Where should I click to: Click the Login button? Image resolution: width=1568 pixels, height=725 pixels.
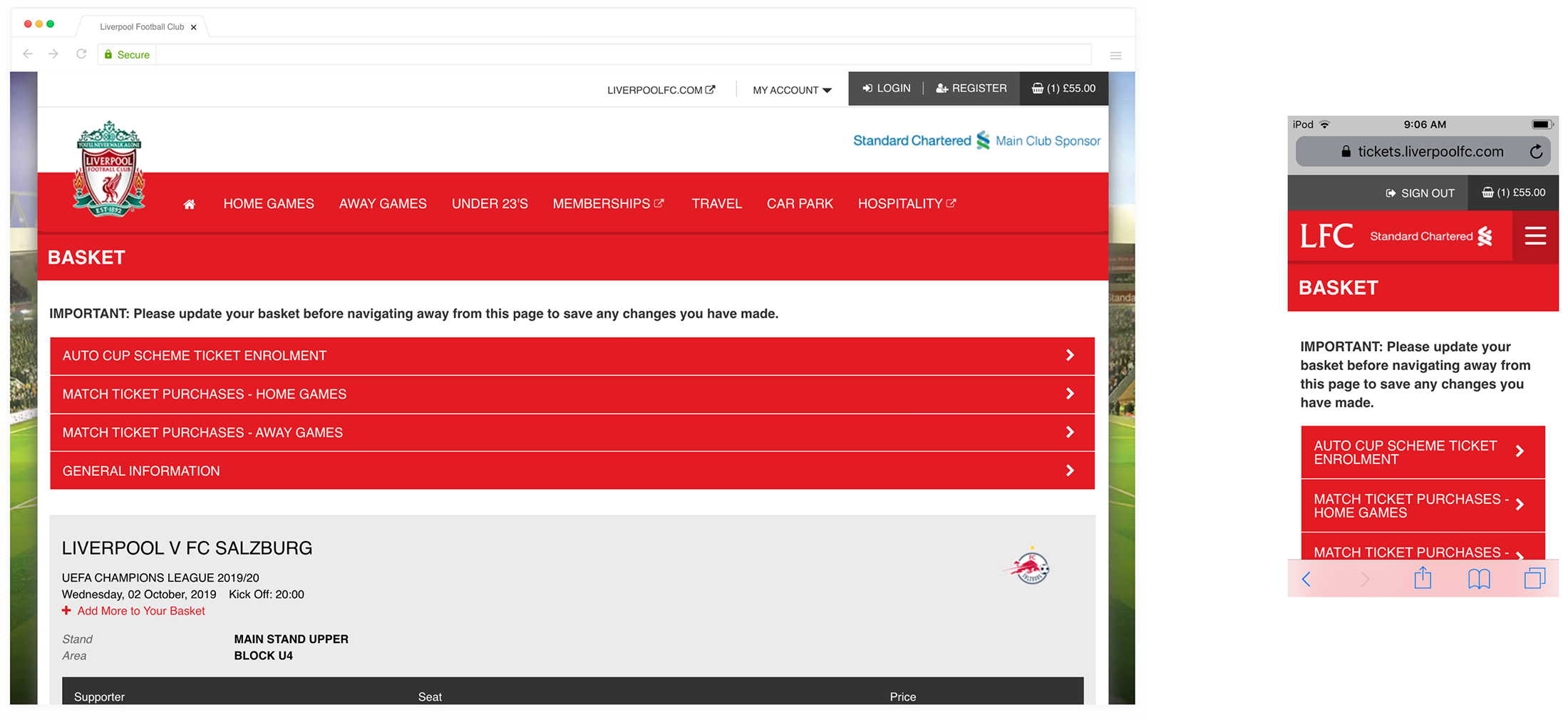[886, 88]
